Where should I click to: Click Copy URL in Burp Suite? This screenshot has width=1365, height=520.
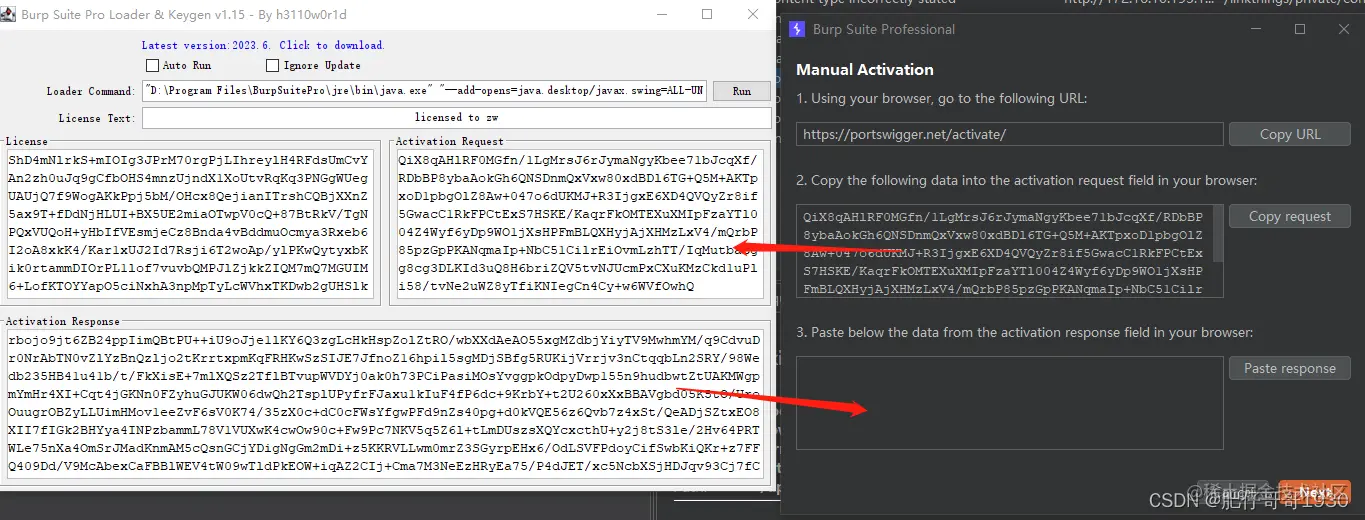point(1290,134)
